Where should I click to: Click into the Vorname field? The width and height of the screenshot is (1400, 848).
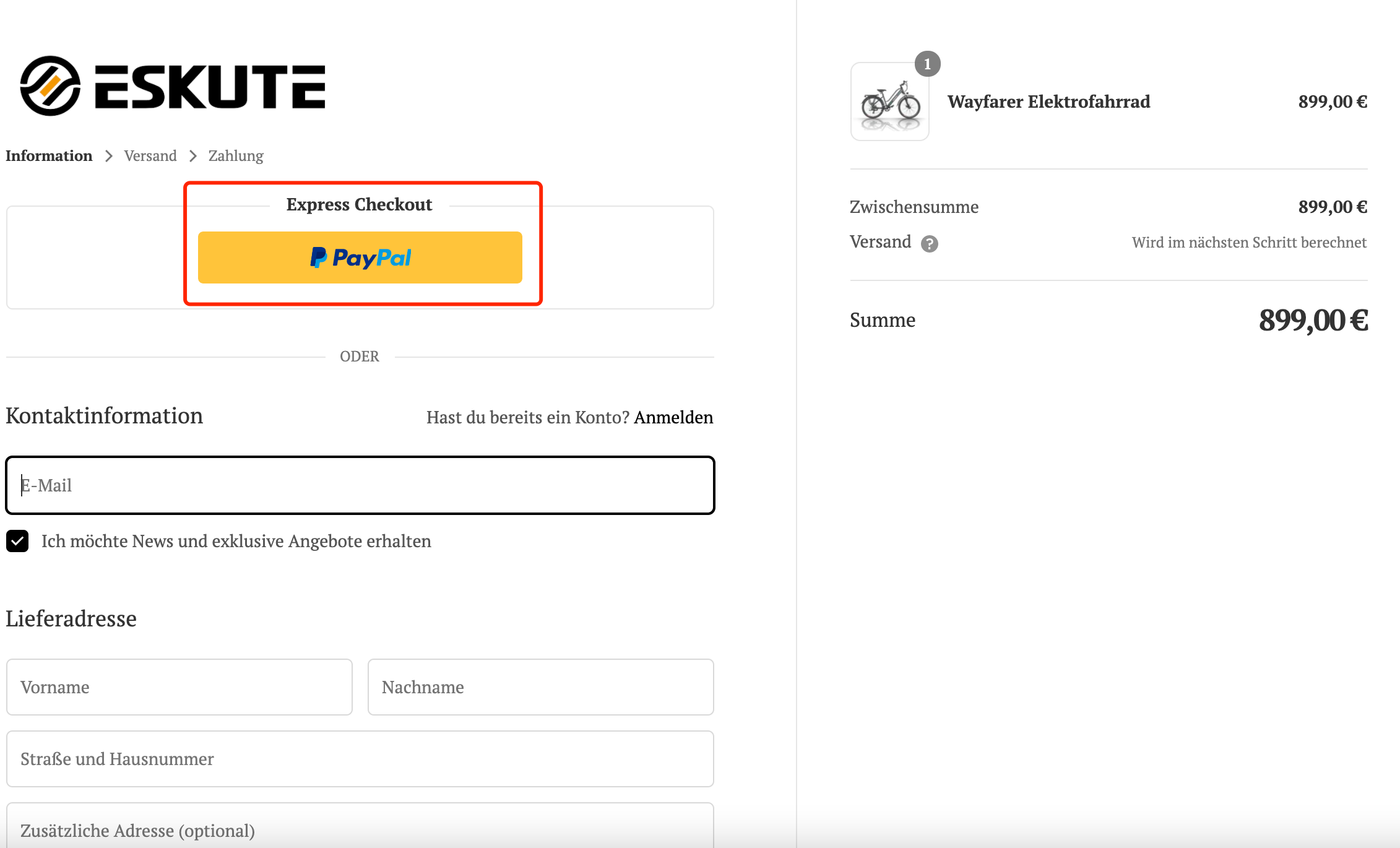click(179, 687)
